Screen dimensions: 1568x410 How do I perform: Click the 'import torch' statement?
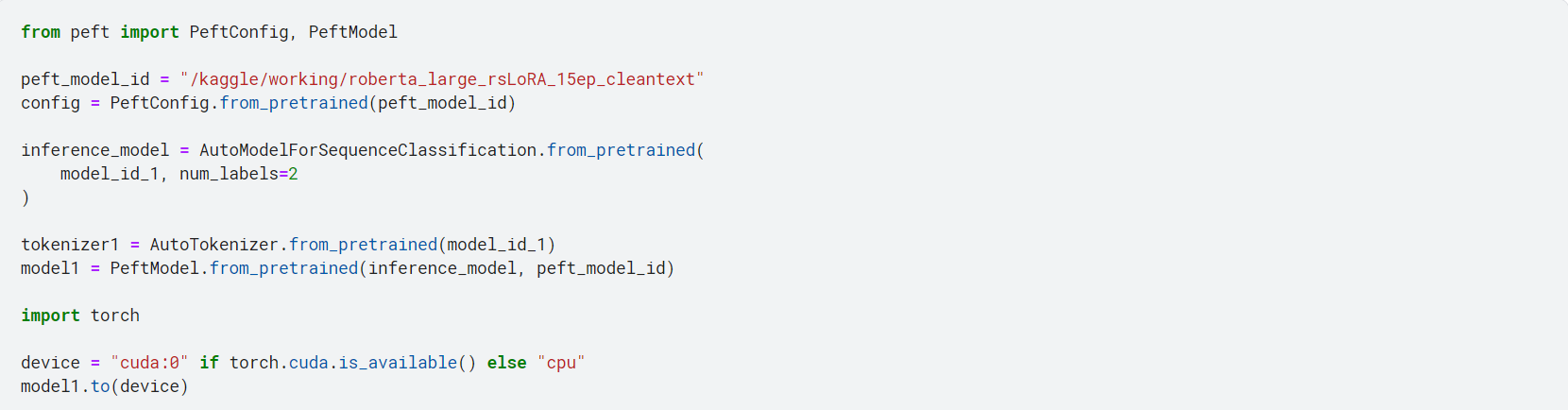80,316
